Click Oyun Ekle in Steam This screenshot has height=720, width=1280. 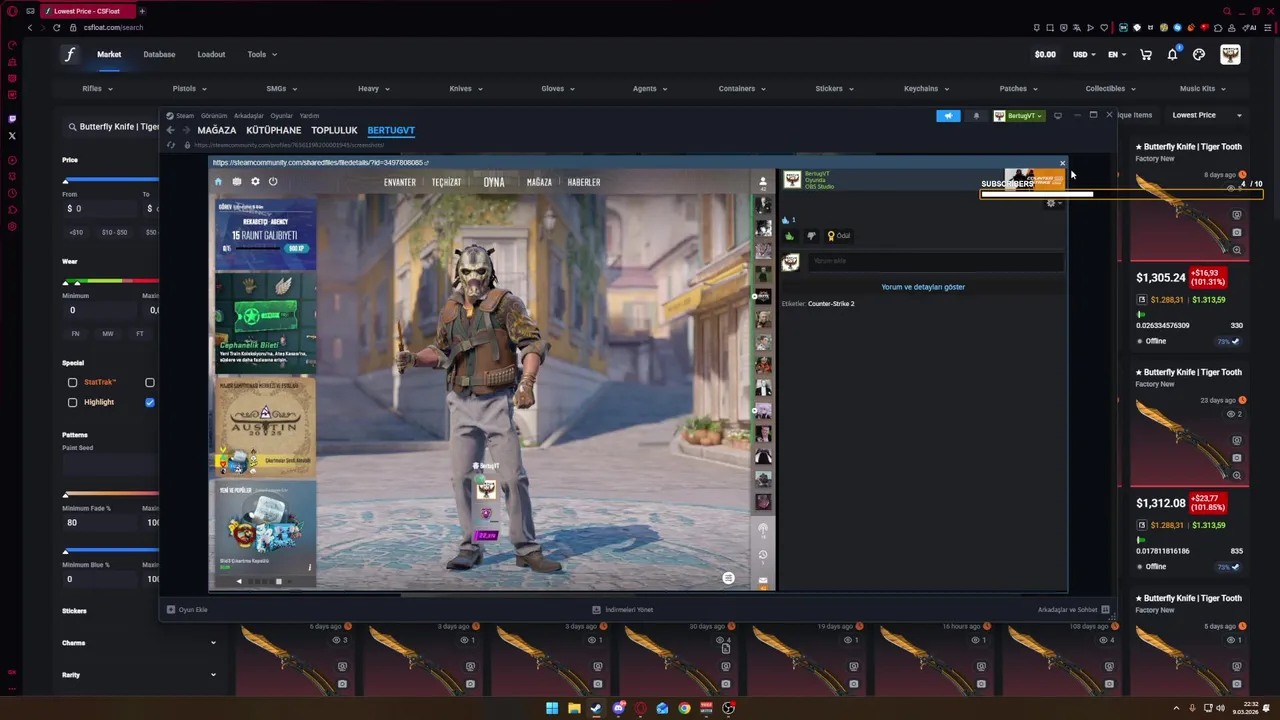[187, 609]
